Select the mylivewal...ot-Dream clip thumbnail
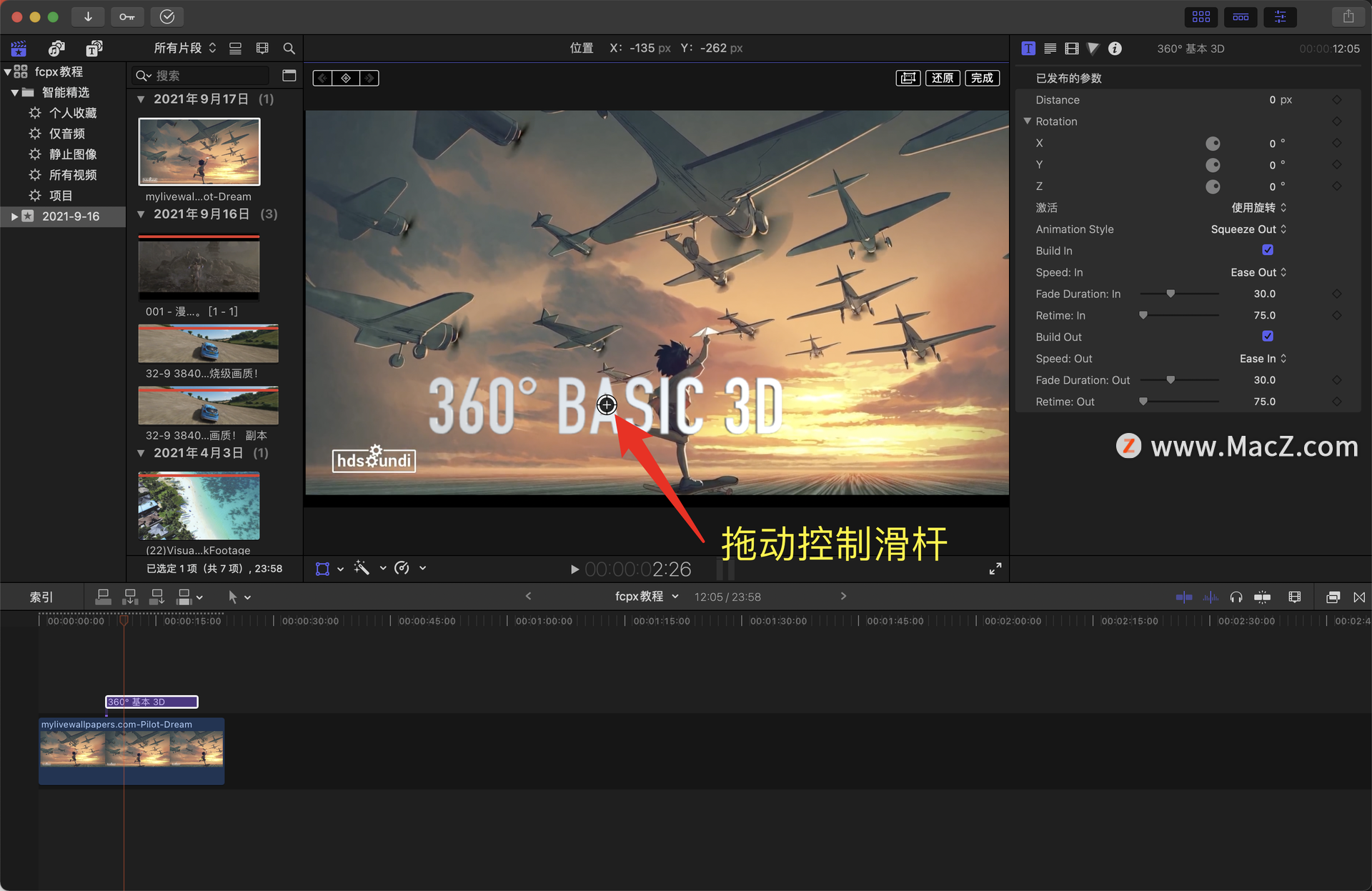1372x891 pixels. [199, 151]
